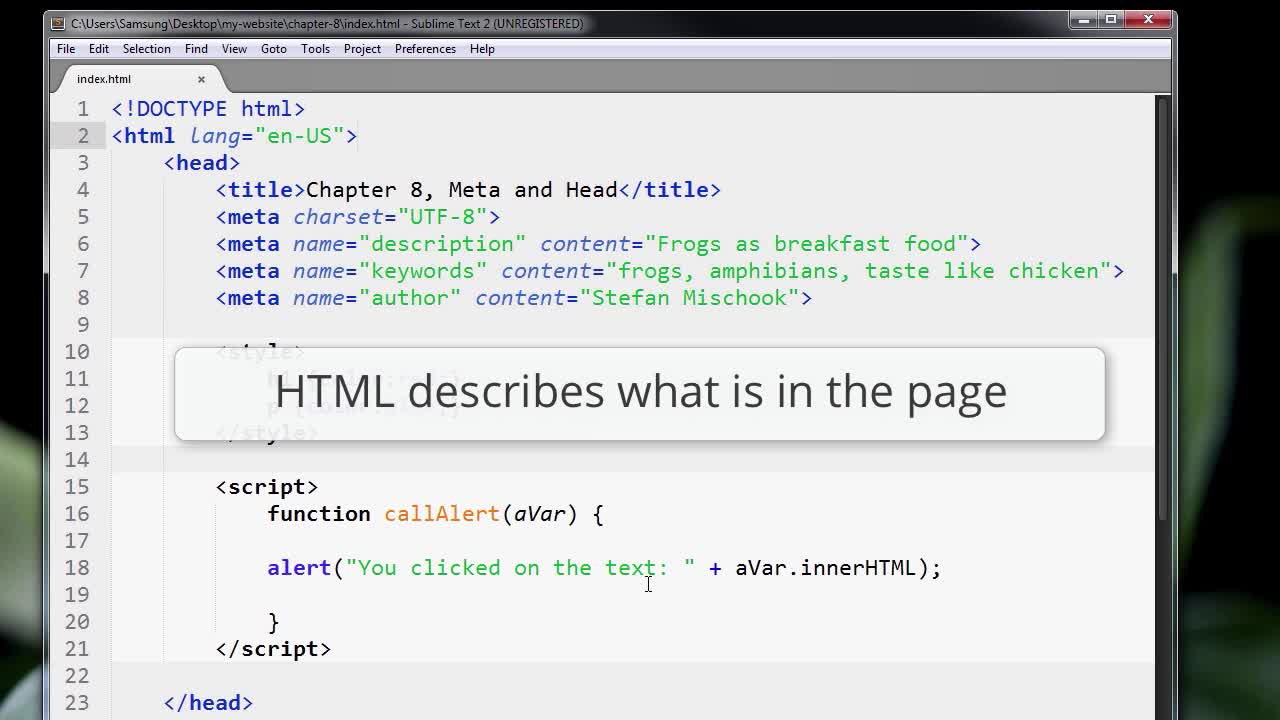Click the keywords content 'frogs, amphibians, taste like chicken'

tap(859, 271)
